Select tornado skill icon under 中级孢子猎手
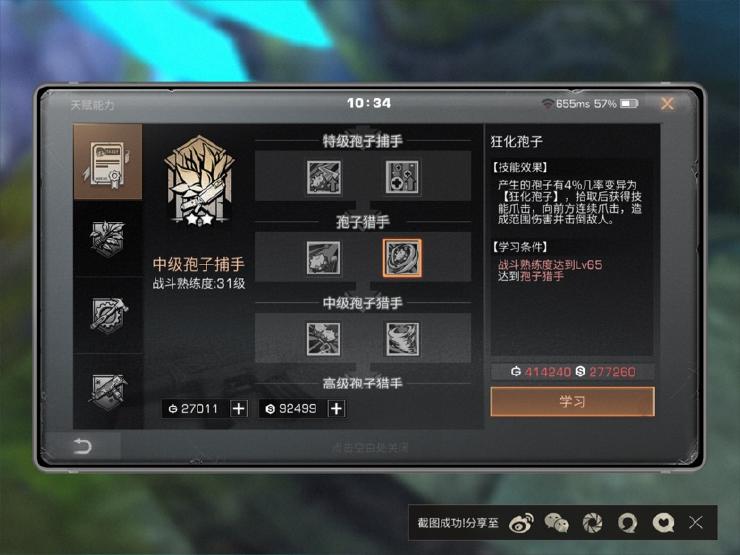740x555 pixels. (402, 339)
